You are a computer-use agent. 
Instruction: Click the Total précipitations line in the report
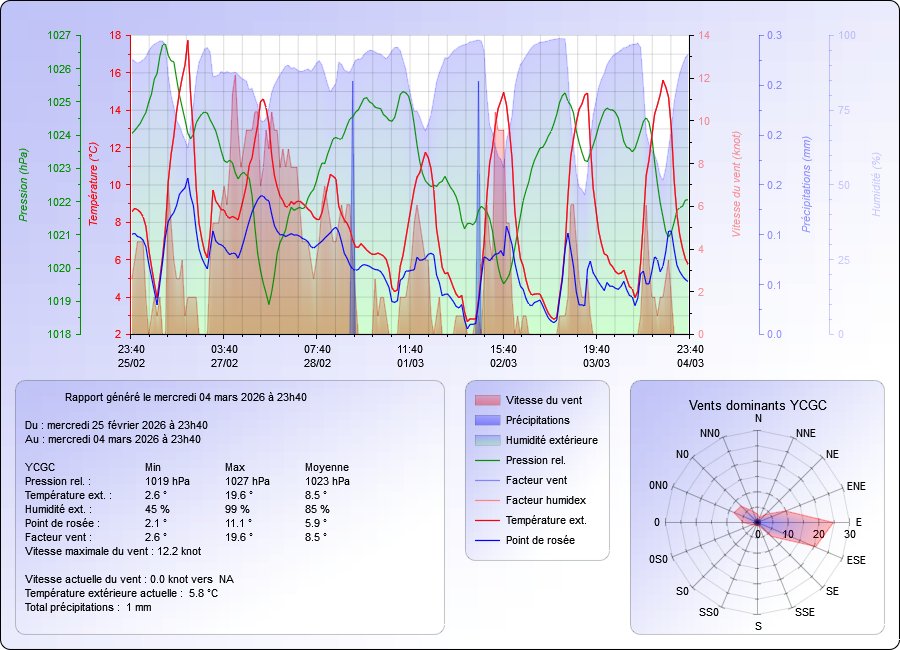click(x=88, y=607)
